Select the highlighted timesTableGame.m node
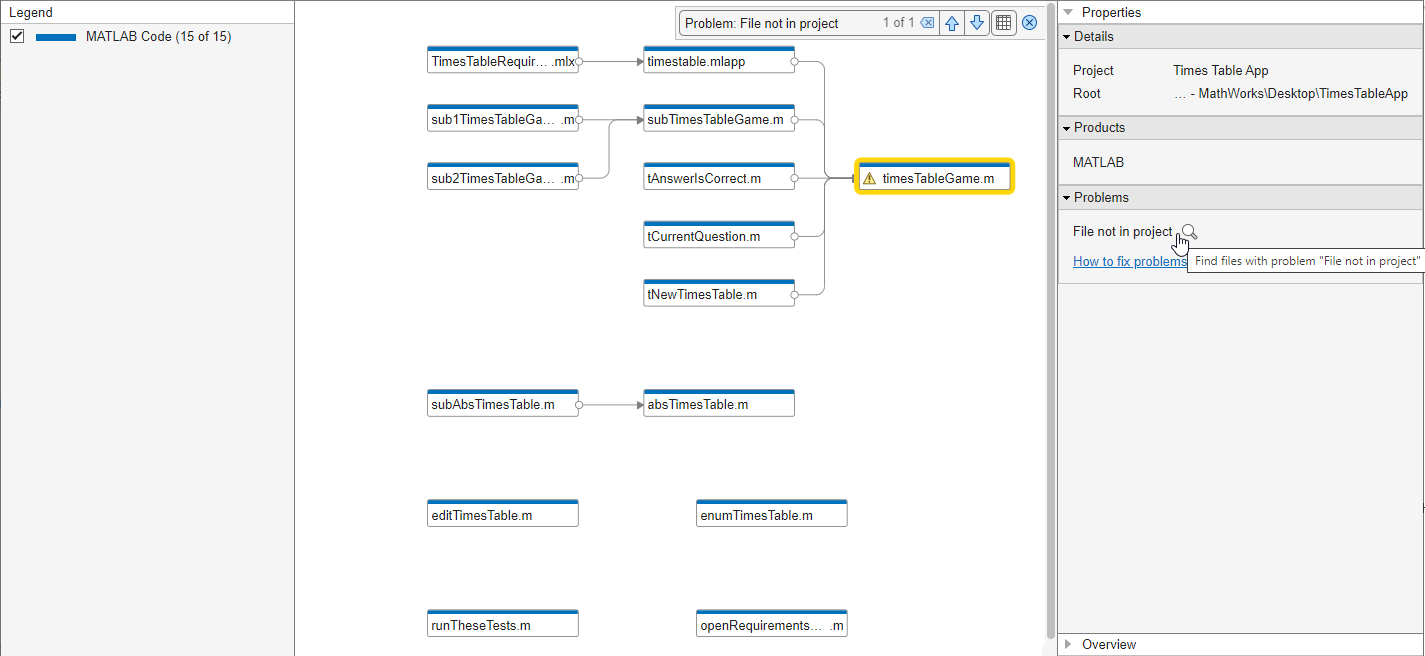 (935, 177)
